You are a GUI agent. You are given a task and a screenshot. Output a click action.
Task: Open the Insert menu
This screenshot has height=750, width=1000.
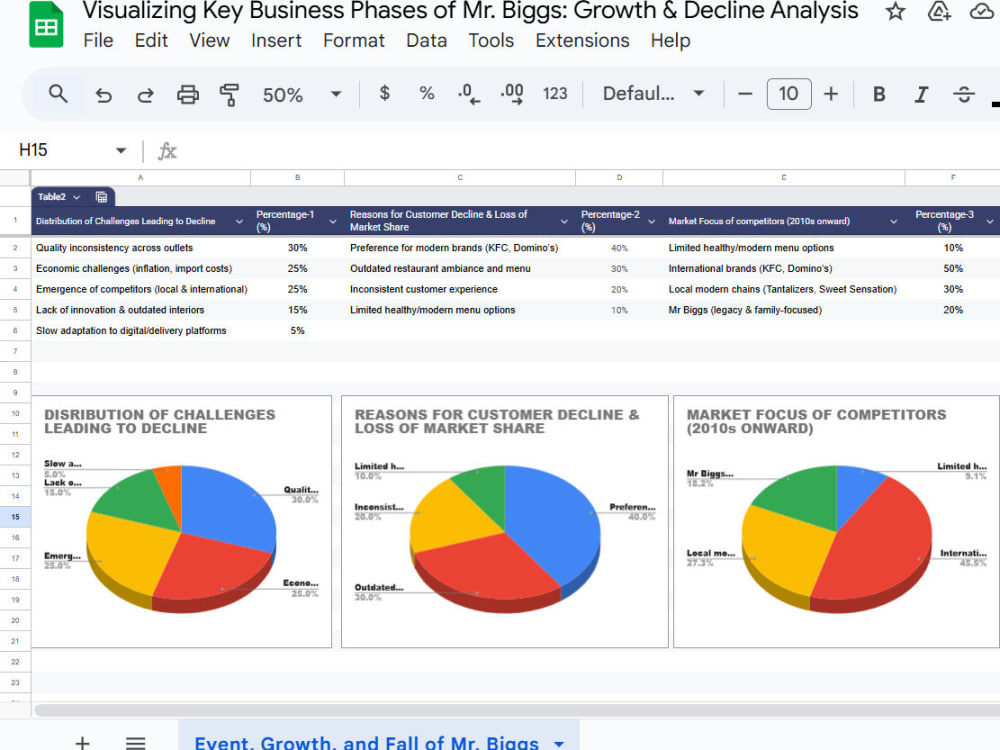click(276, 40)
